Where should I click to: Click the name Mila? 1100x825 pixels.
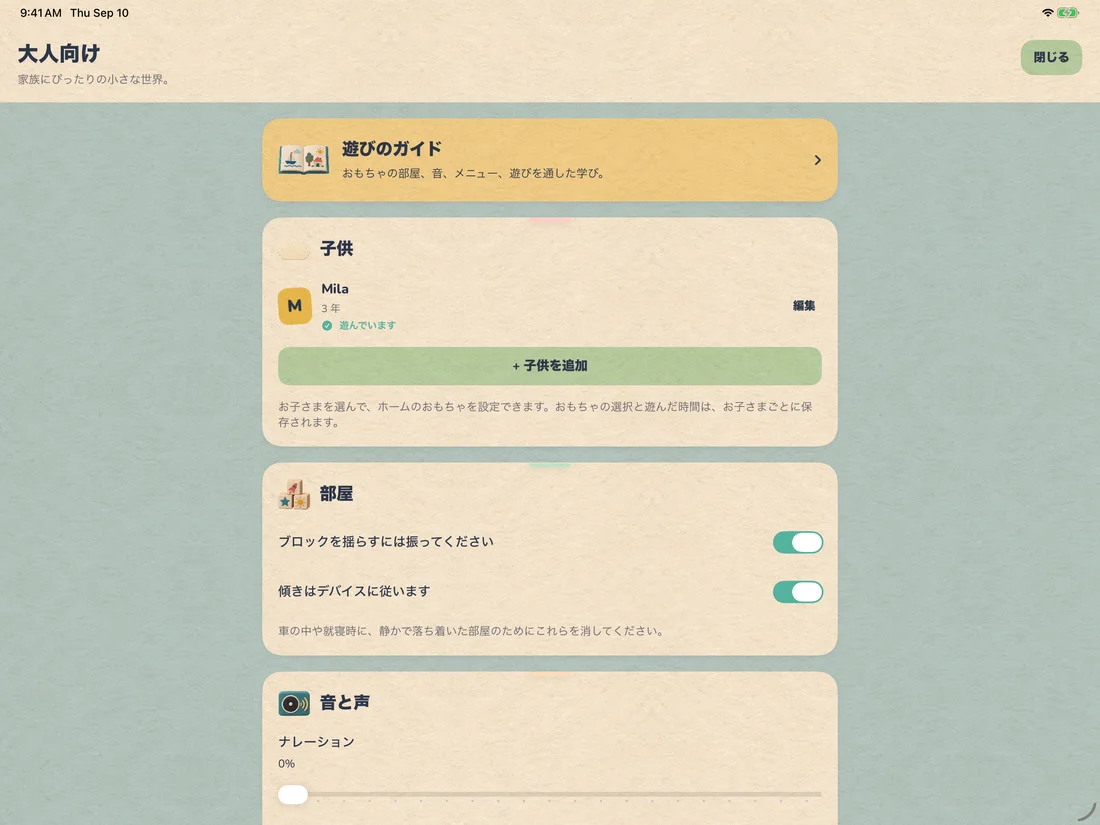click(335, 289)
